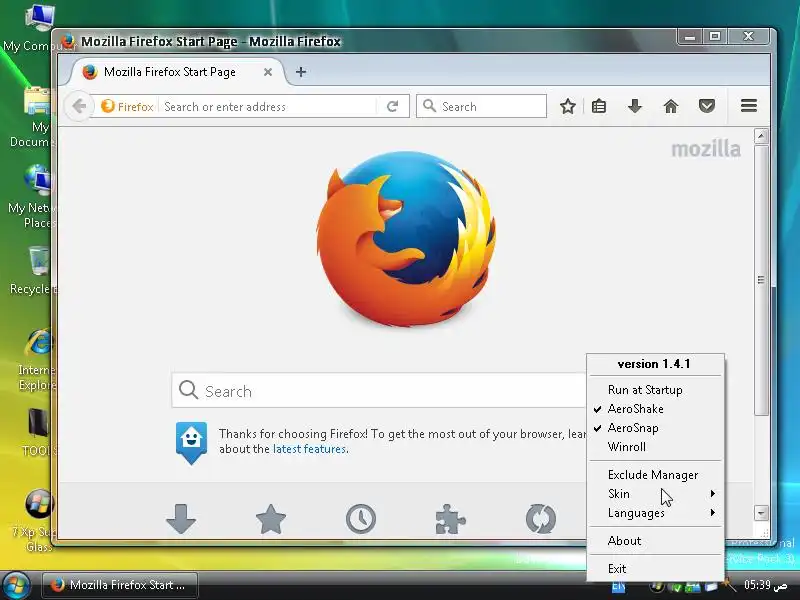Screen dimensions: 800x600
Task: Open Add-ons puzzle piece icon
Action: click(x=451, y=519)
